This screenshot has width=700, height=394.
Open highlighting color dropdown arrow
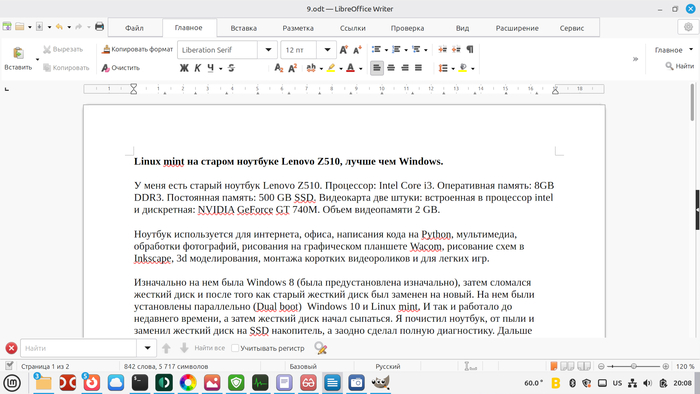(341, 68)
